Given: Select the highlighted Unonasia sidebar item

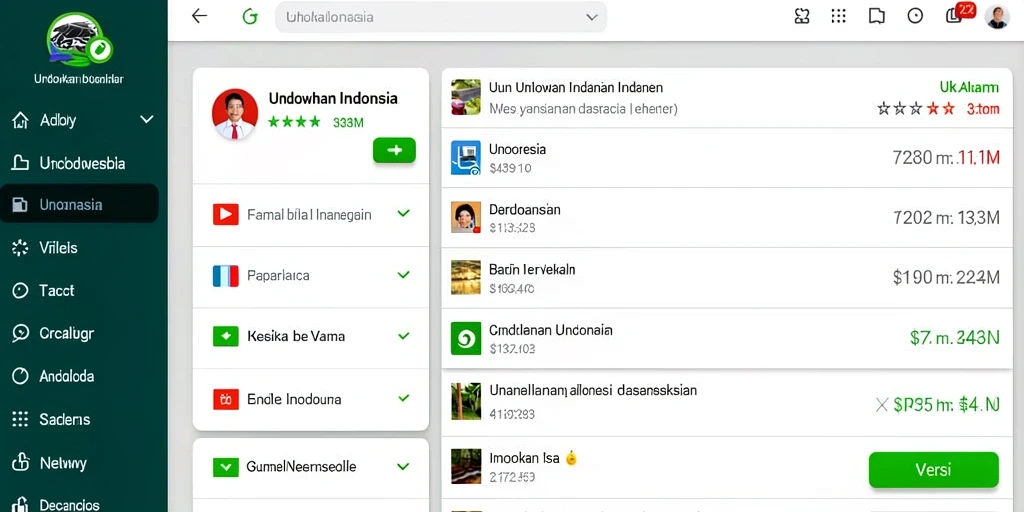Looking at the screenshot, I should coord(79,204).
